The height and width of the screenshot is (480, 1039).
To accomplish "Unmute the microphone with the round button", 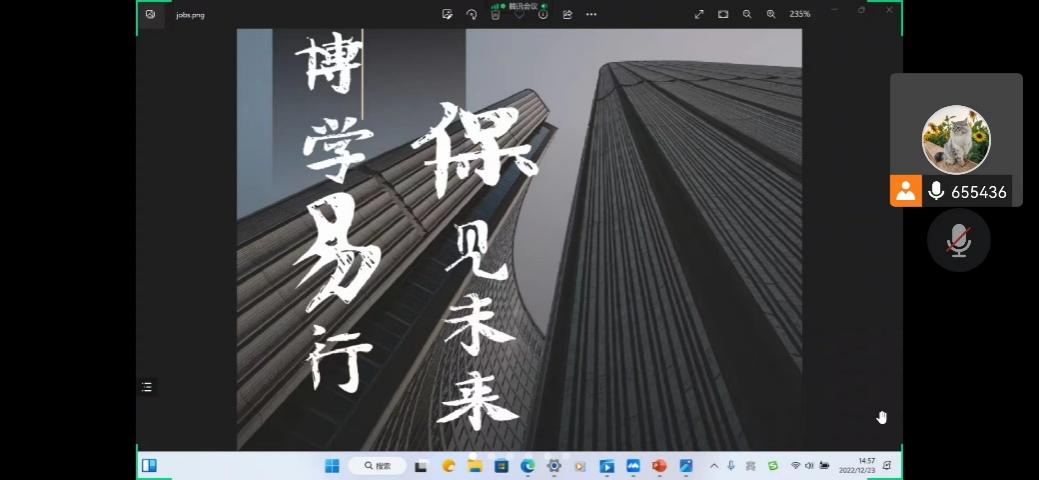I will point(959,240).
